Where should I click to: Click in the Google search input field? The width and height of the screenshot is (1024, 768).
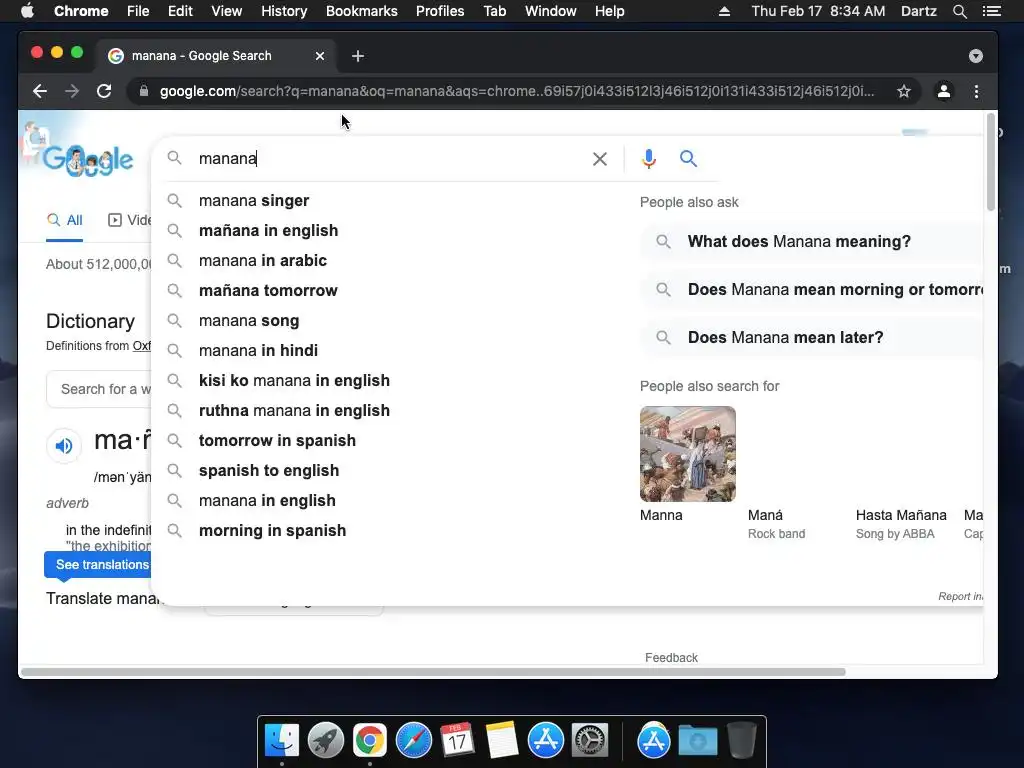point(392,159)
